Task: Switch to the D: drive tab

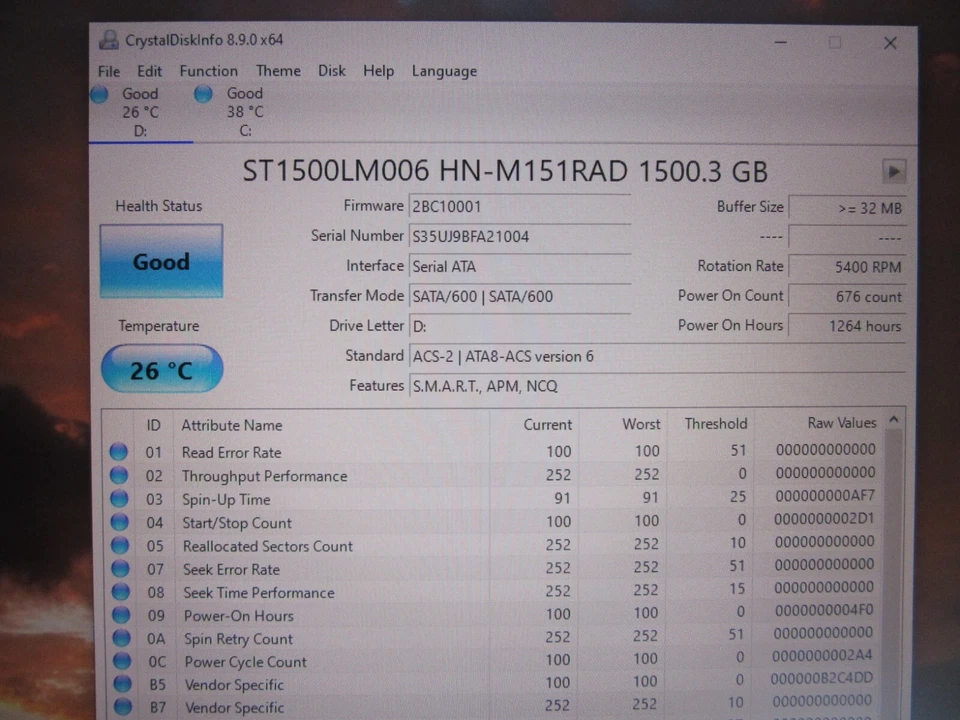Action: [140, 112]
